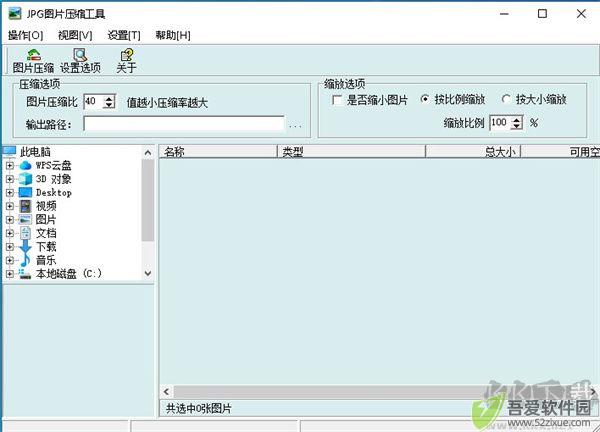
Task: Expand the WPS云盘 tree node
Action: pos(10,166)
